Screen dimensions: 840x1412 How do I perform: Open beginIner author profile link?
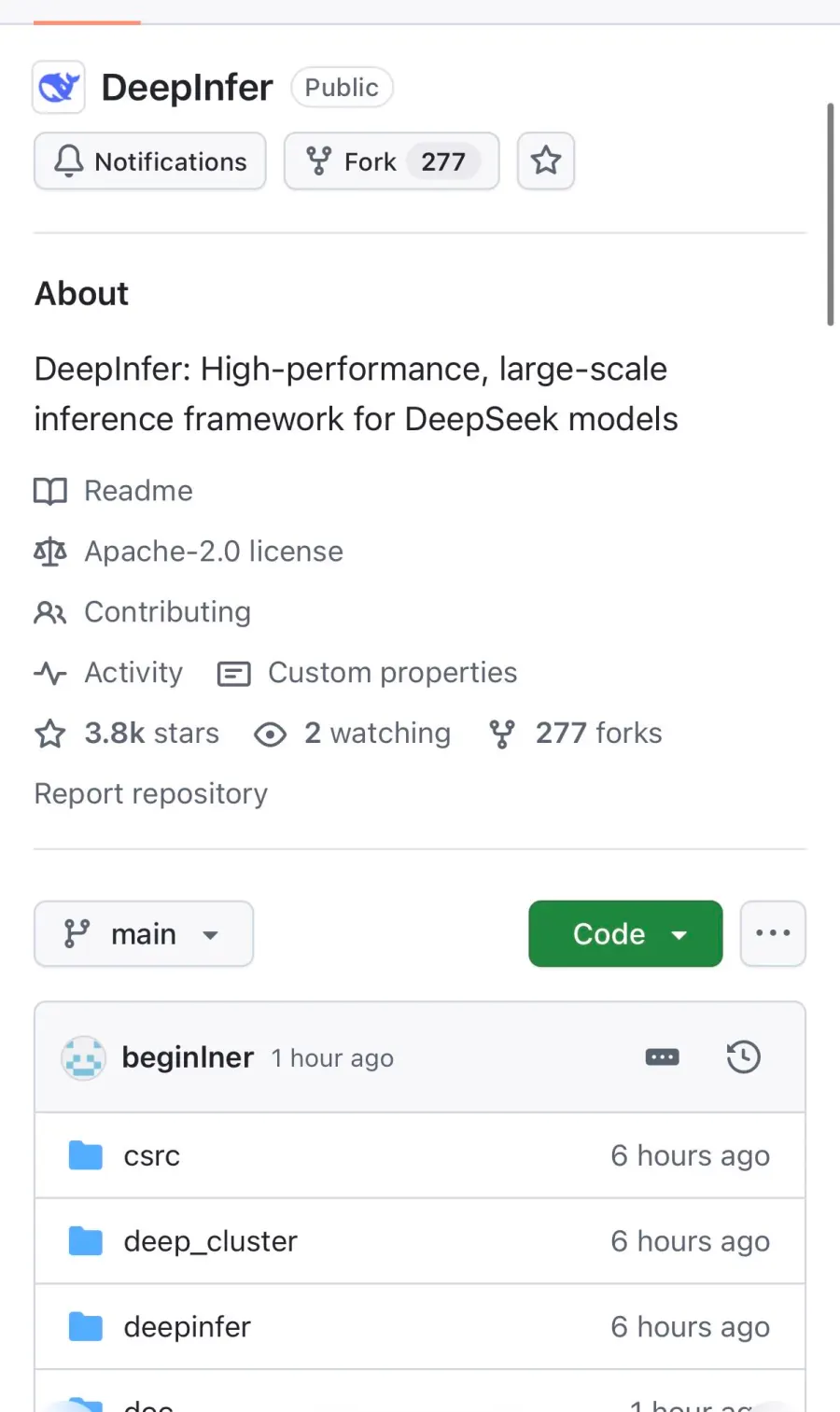pos(188,1057)
